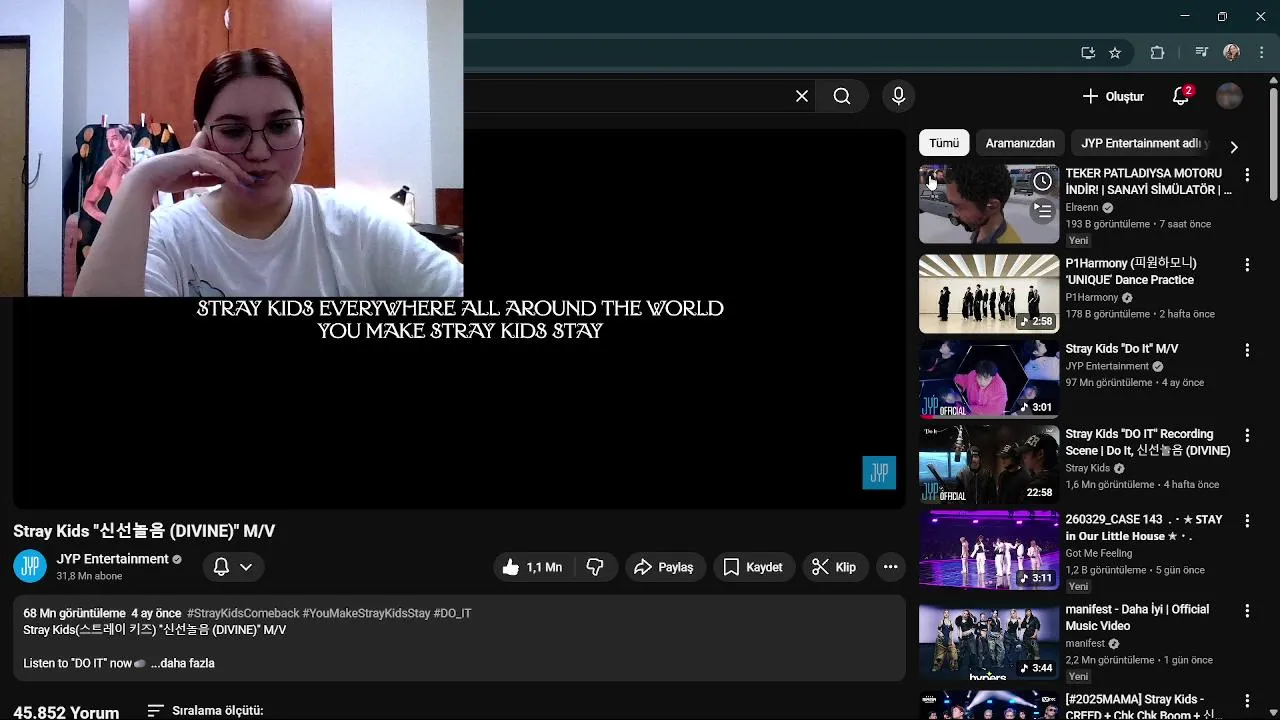Create a clip with the Klip button
This screenshot has height=720, width=1280.
[834, 567]
